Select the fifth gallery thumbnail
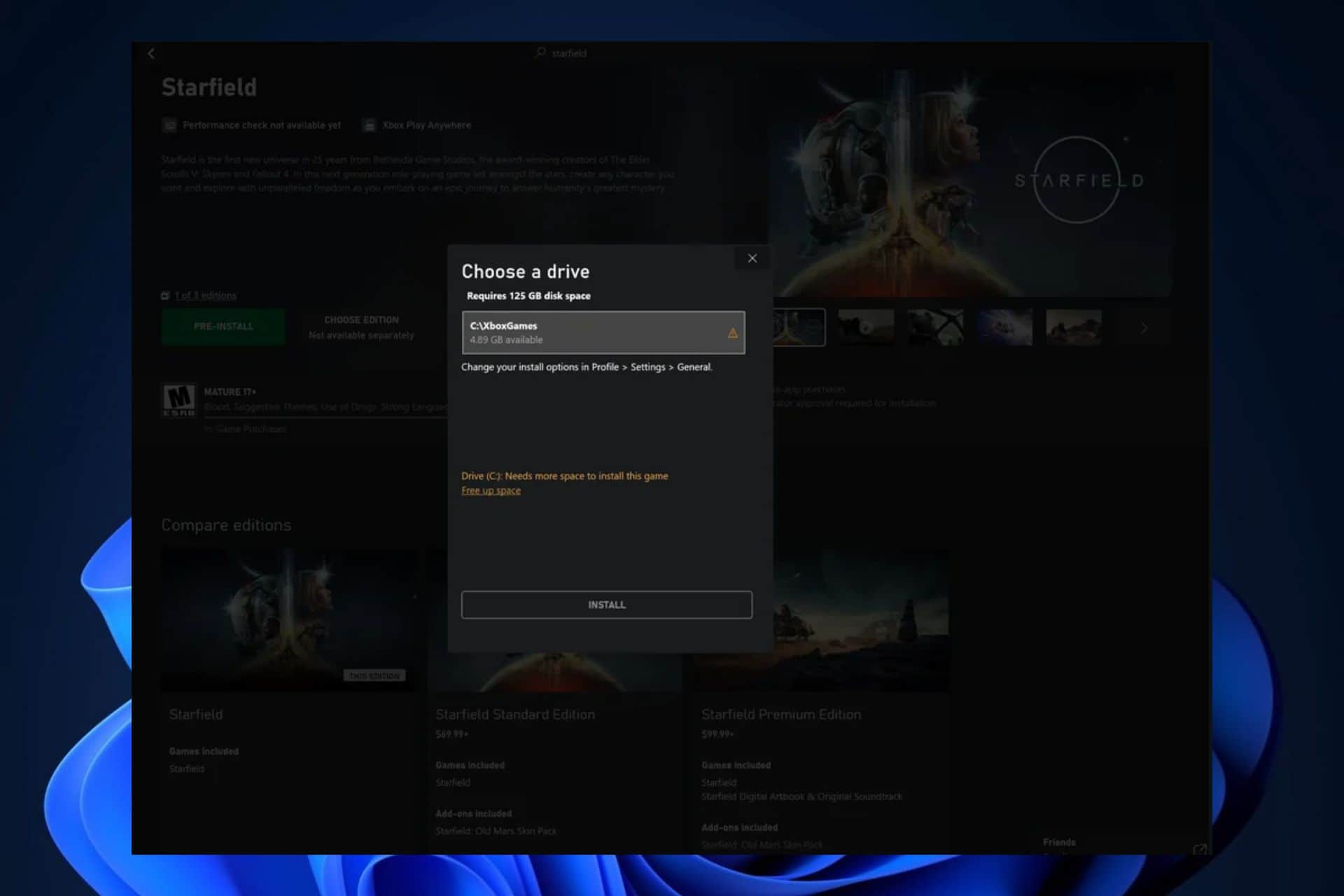 (1074, 327)
